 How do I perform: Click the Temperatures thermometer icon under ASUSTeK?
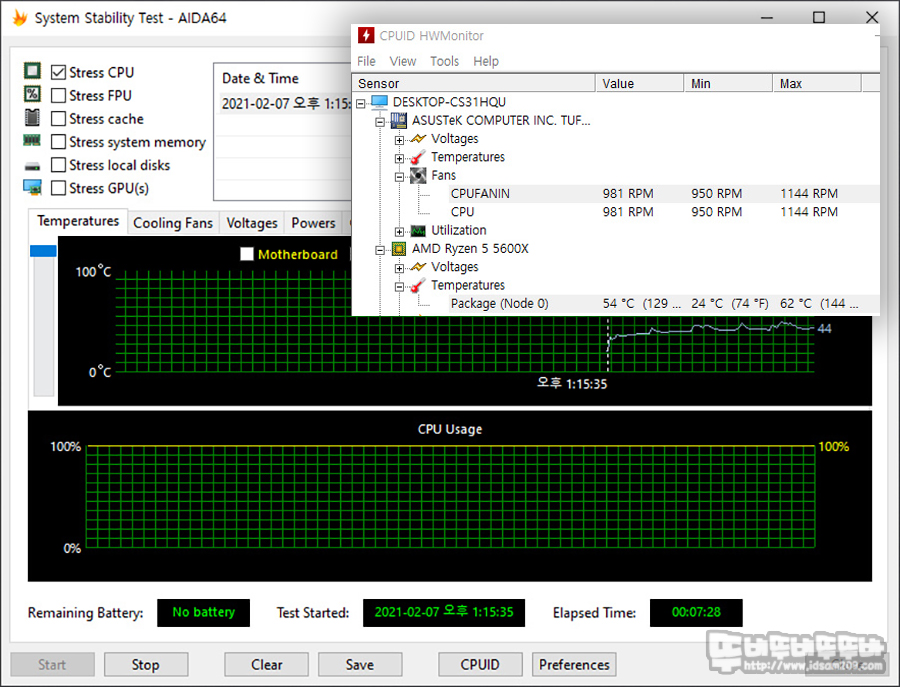click(418, 157)
